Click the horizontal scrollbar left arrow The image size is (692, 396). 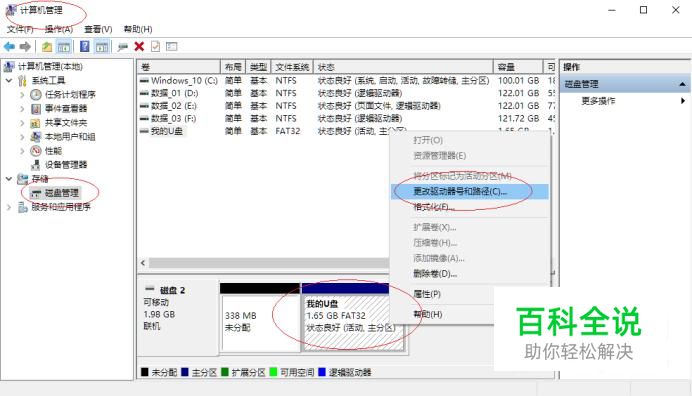pos(143,263)
